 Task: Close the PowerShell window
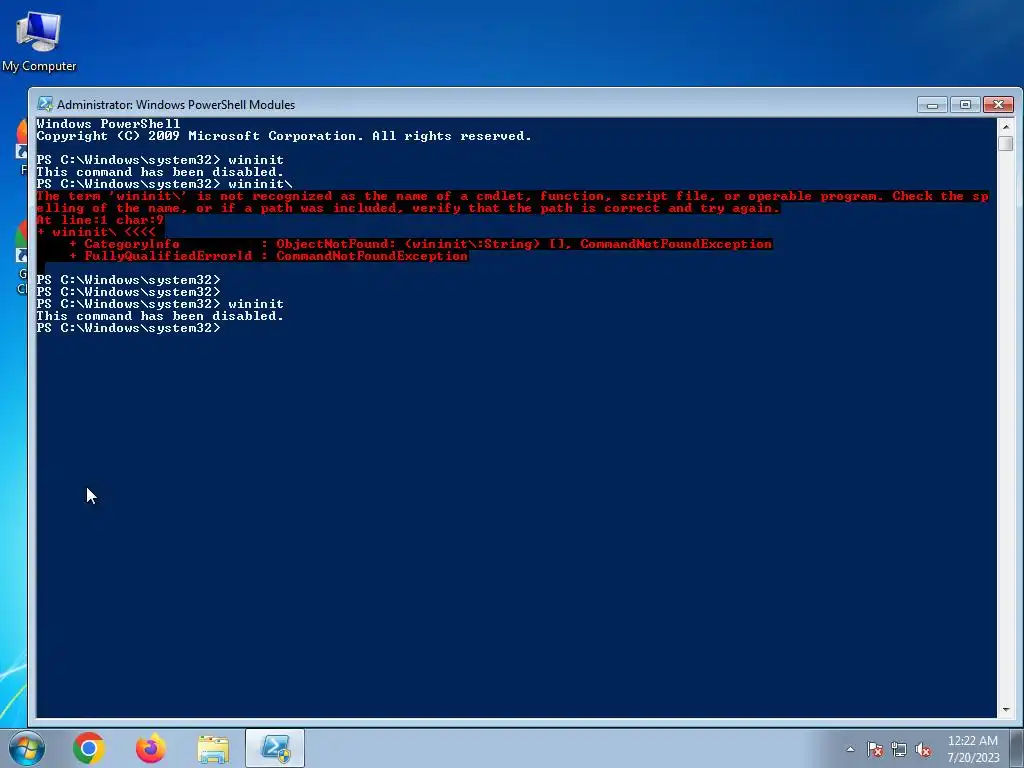click(999, 104)
